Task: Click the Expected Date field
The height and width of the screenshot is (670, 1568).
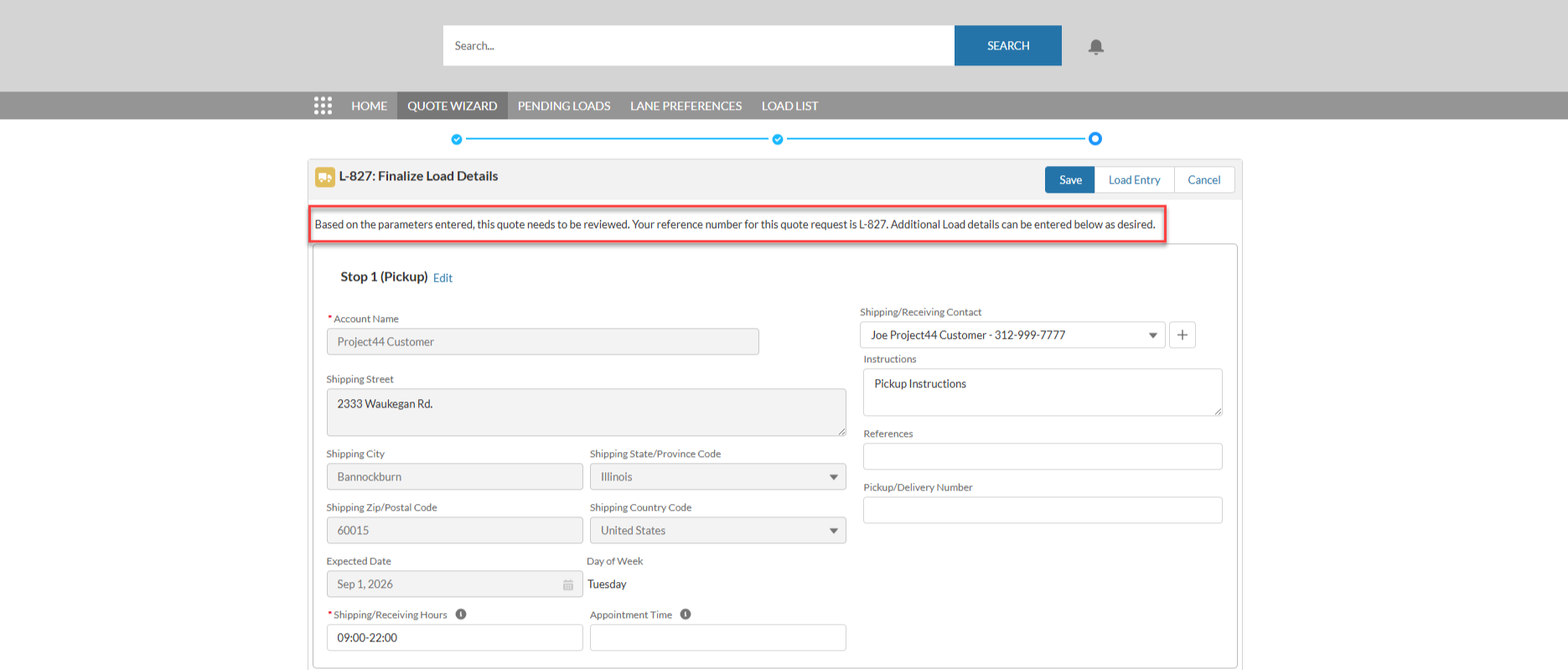Action: click(x=455, y=584)
